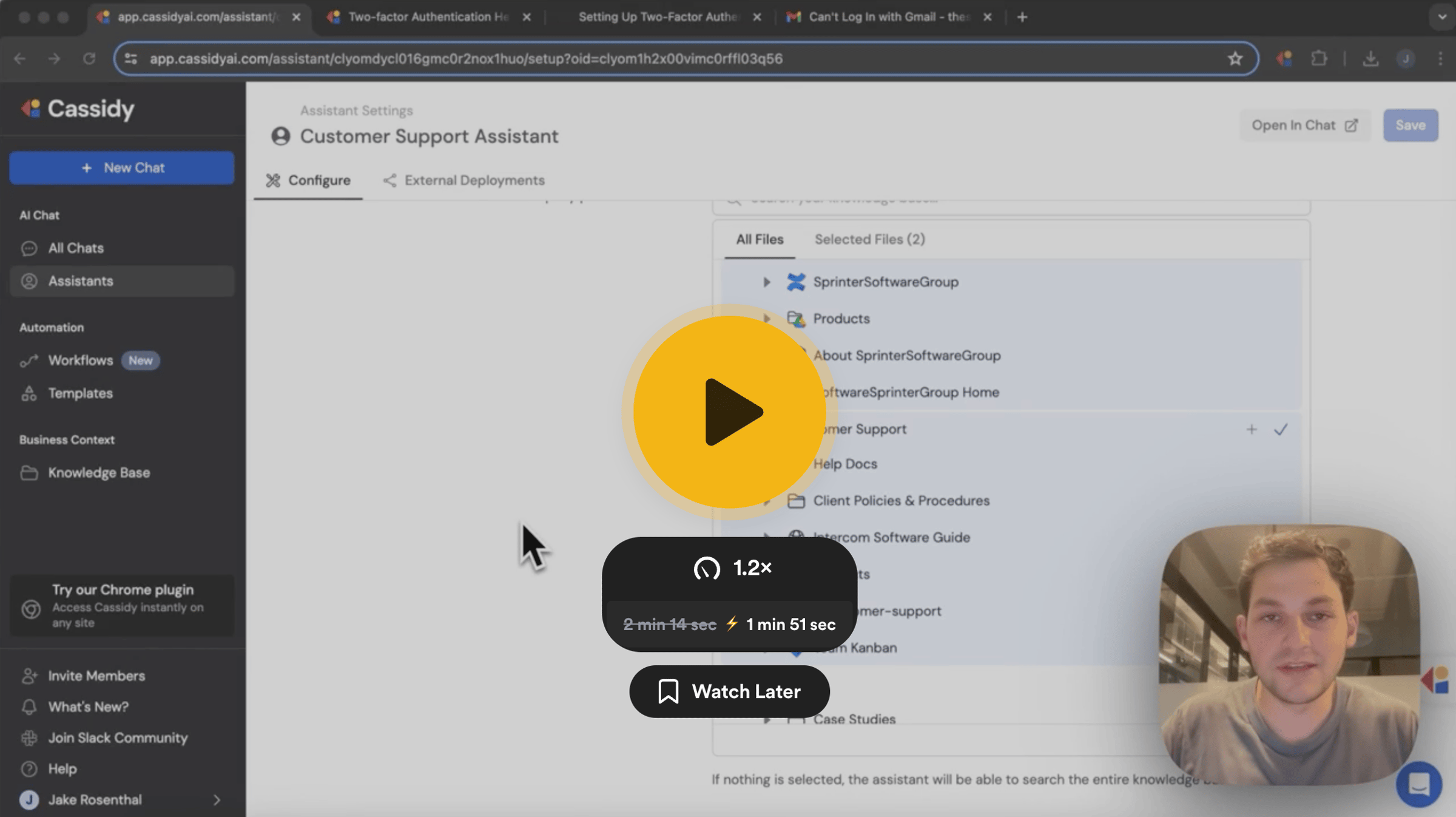Select the Selected Files (2) tab
The width and height of the screenshot is (1456, 817).
click(869, 239)
